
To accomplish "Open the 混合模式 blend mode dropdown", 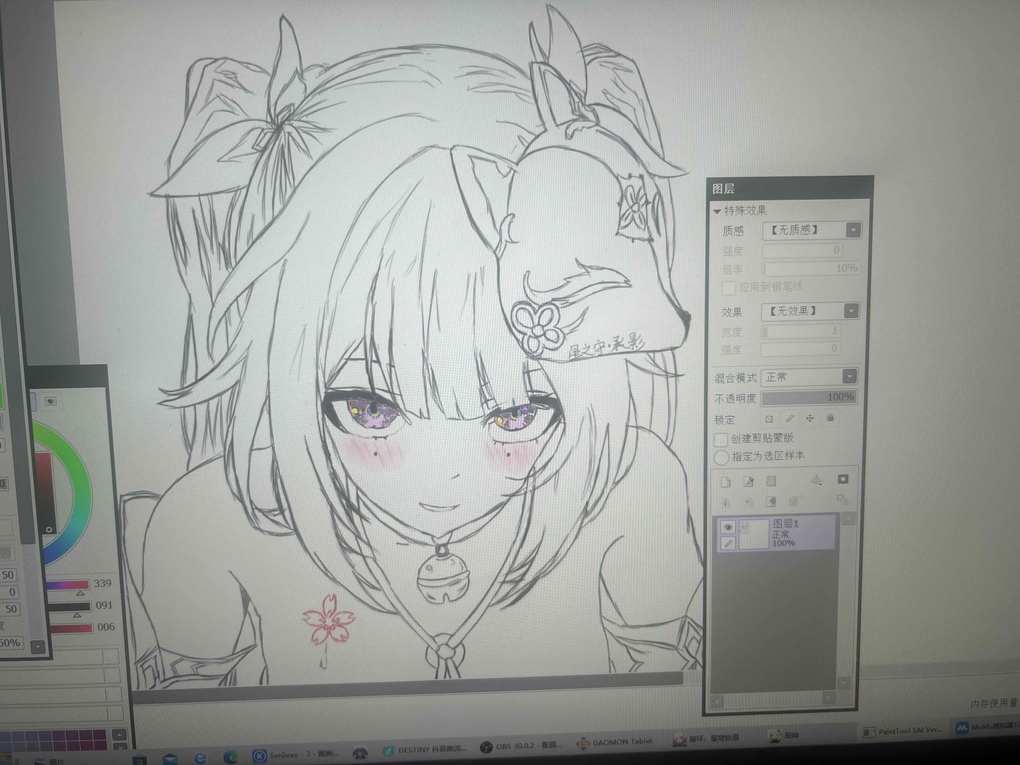I will click(x=849, y=377).
